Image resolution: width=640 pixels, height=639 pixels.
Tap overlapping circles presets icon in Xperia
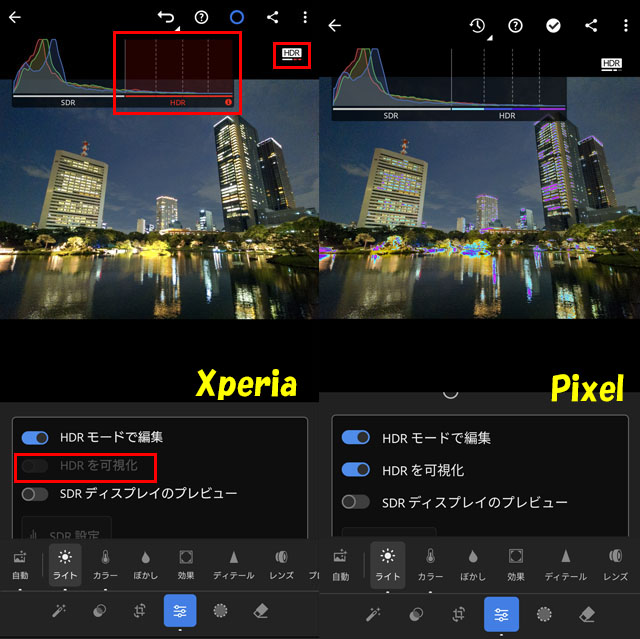tap(100, 611)
